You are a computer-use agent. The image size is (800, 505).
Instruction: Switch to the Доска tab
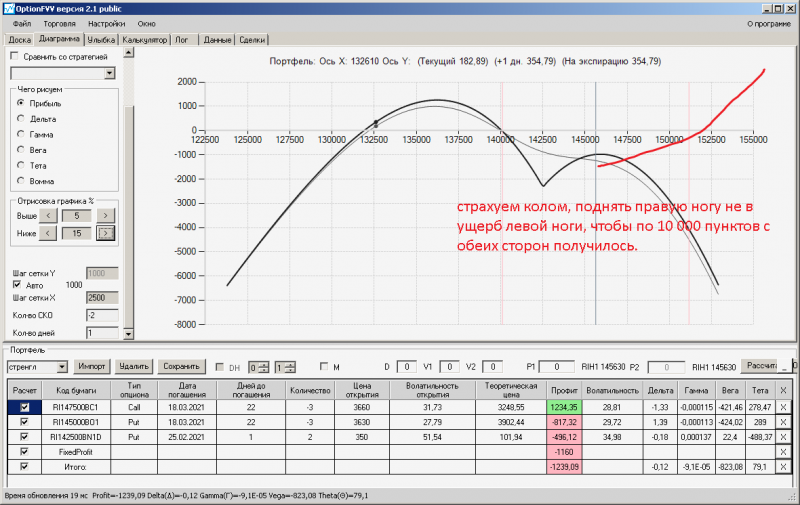[x=20, y=40]
